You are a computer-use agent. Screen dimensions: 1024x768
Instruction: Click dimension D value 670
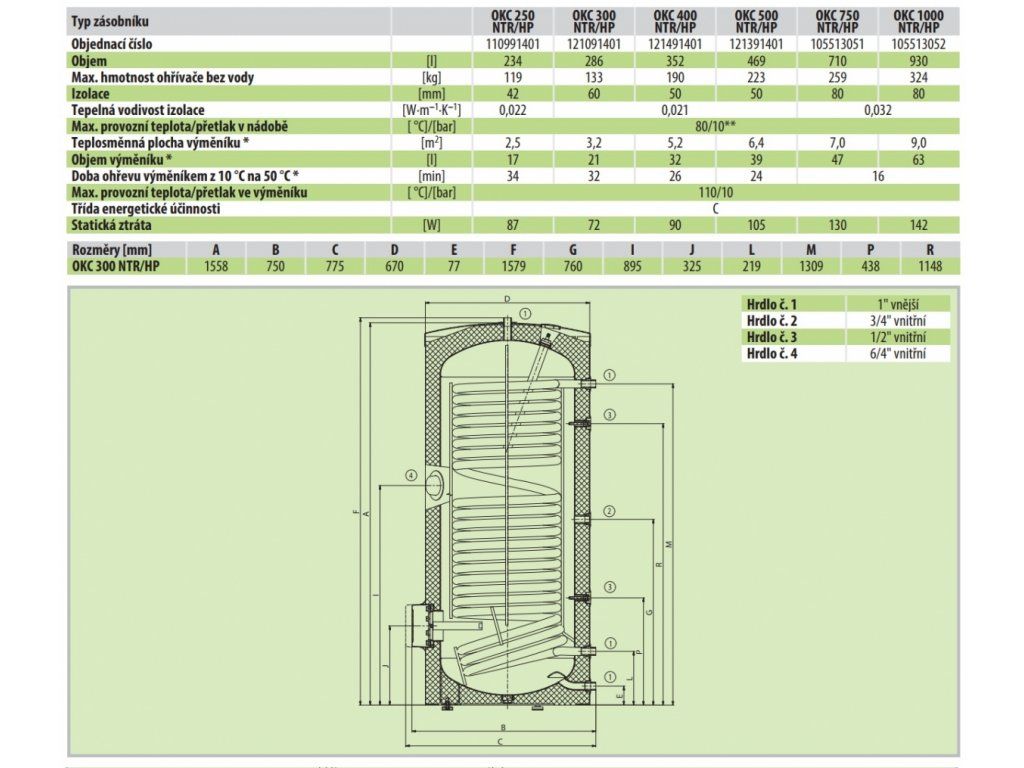[x=394, y=266]
